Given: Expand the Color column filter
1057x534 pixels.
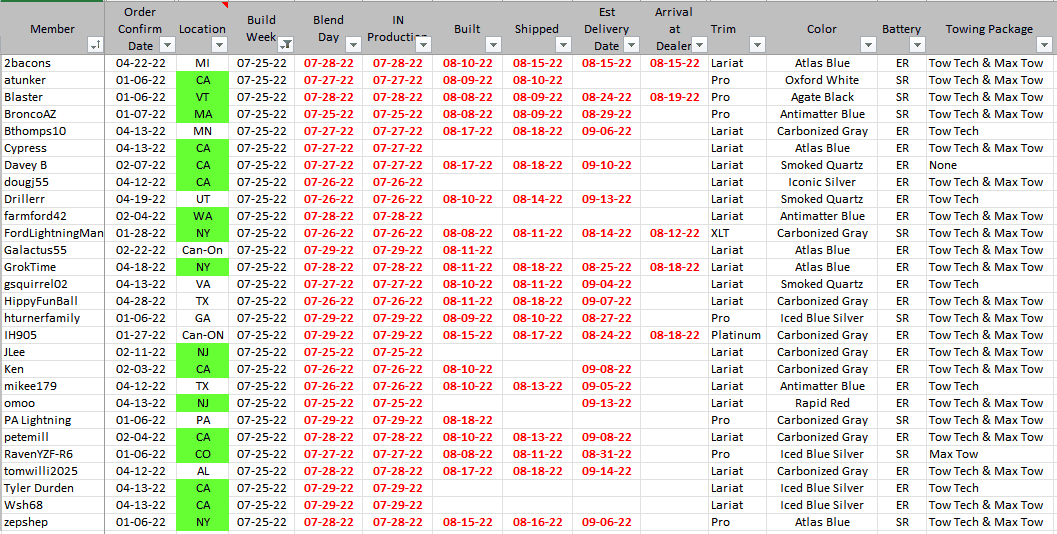Looking at the screenshot, I should pos(866,45).
